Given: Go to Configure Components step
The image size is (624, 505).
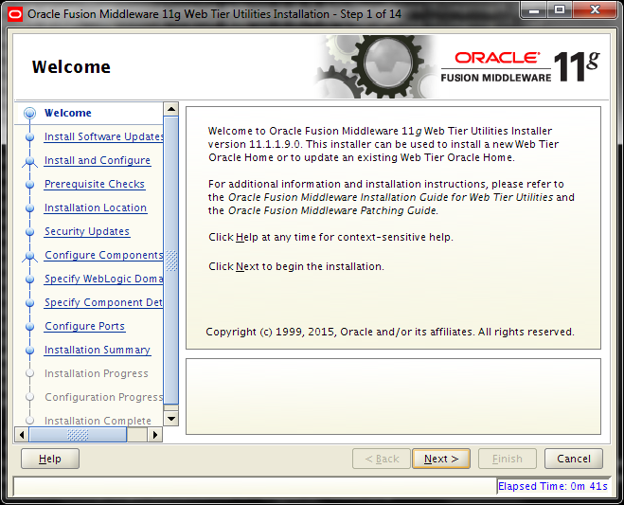Looking at the screenshot, I should pyautogui.click(x=103, y=255).
